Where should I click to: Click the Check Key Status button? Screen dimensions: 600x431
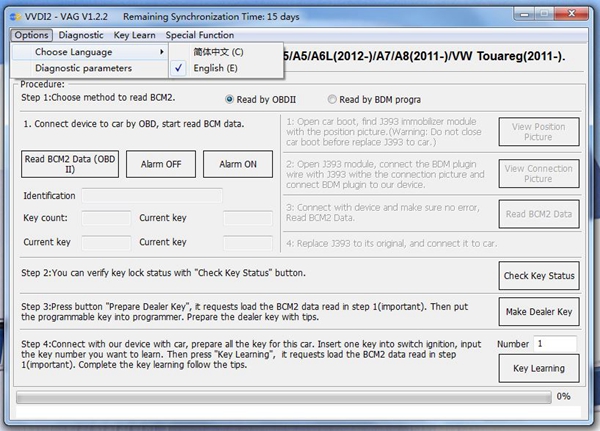539,276
